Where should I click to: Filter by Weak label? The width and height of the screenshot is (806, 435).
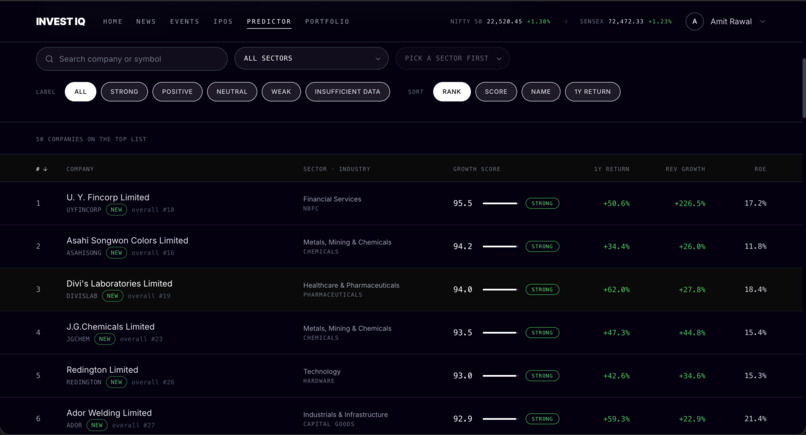[281, 92]
